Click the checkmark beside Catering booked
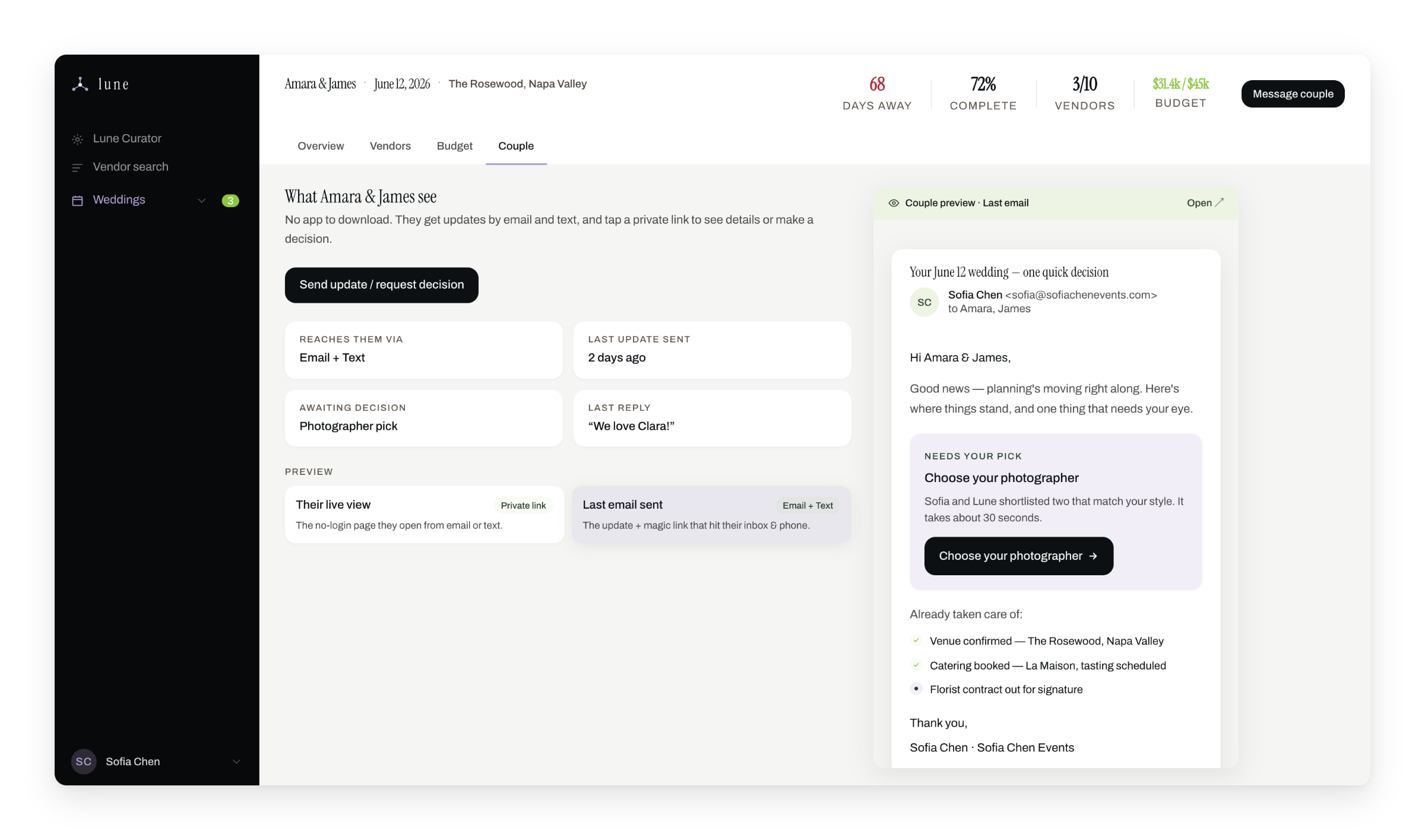This screenshot has height=840, width=1425. (916, 665)
